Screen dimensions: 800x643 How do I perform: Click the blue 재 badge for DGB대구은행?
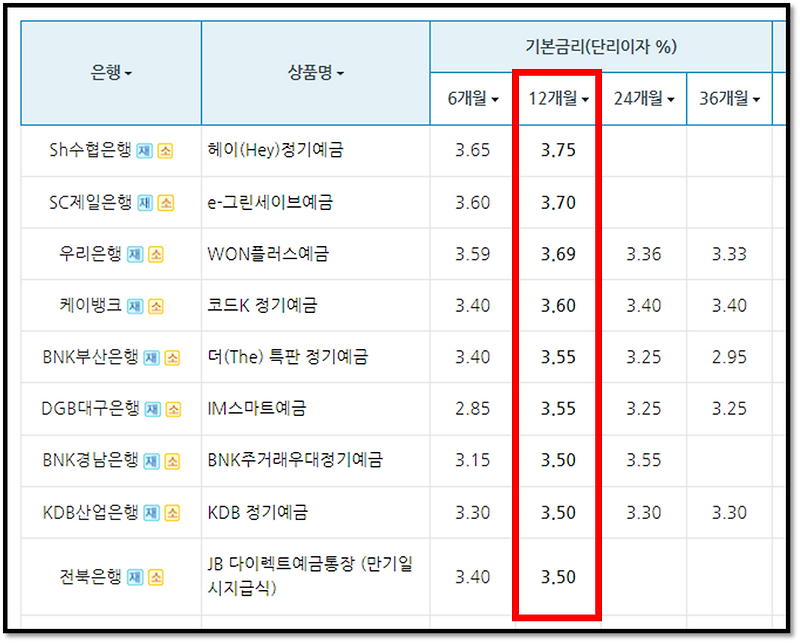(153, 409)
